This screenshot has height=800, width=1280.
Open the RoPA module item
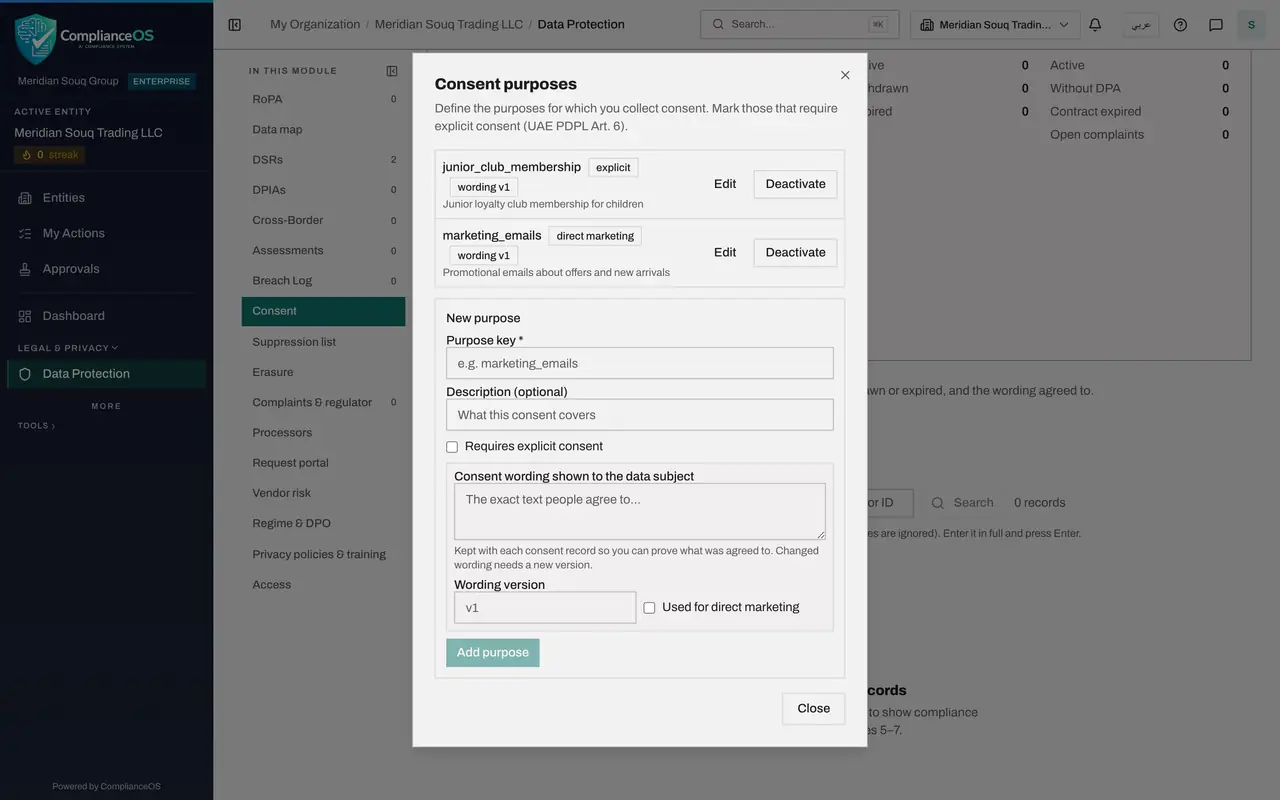coord(323,99)
